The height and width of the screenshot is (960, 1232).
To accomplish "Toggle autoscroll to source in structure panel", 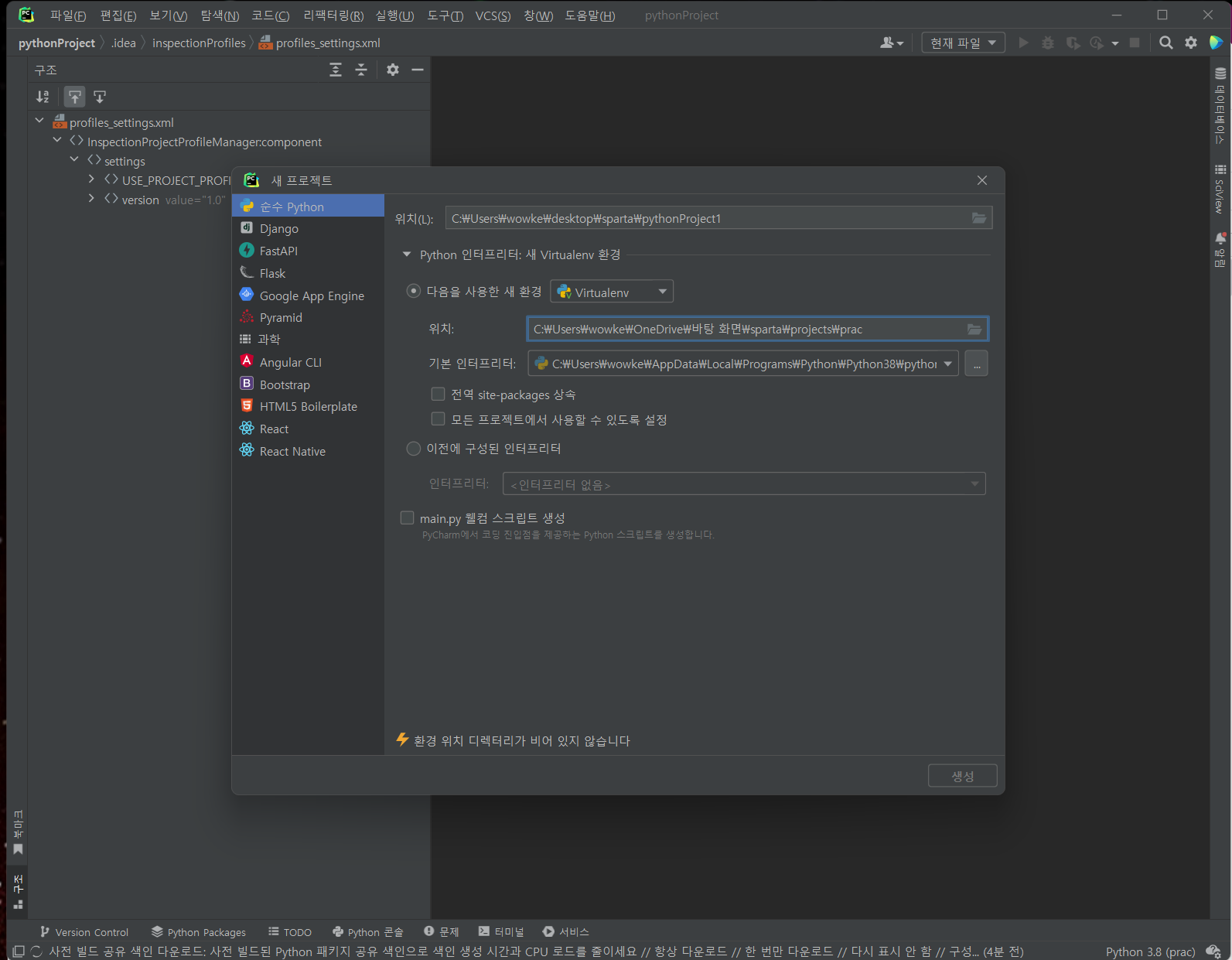I will pos(74,97).
